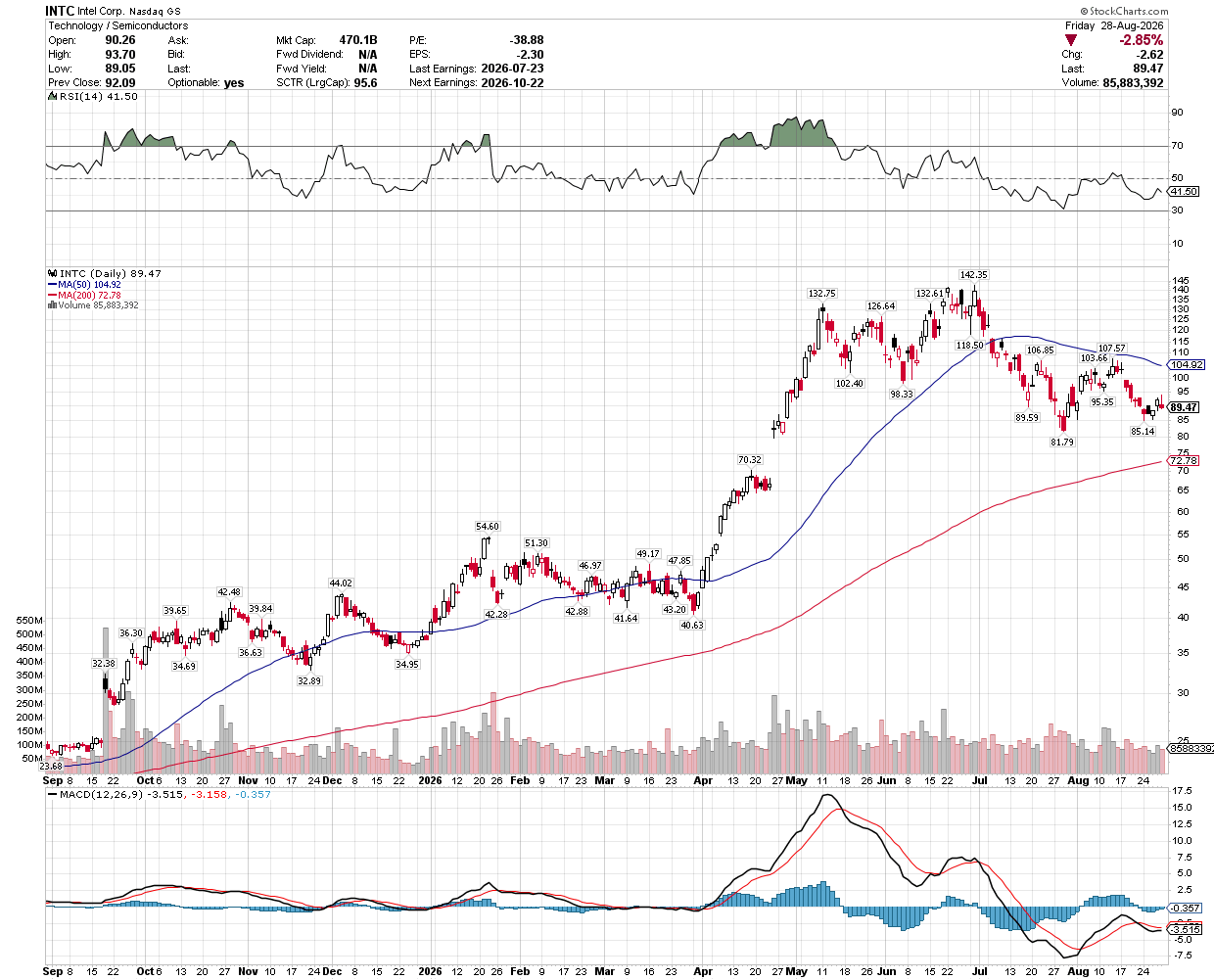The height and width of the screenshot is (980, 1214).
Task: Click the 132.75 May high price label
Action: click(x=821, y=294)
